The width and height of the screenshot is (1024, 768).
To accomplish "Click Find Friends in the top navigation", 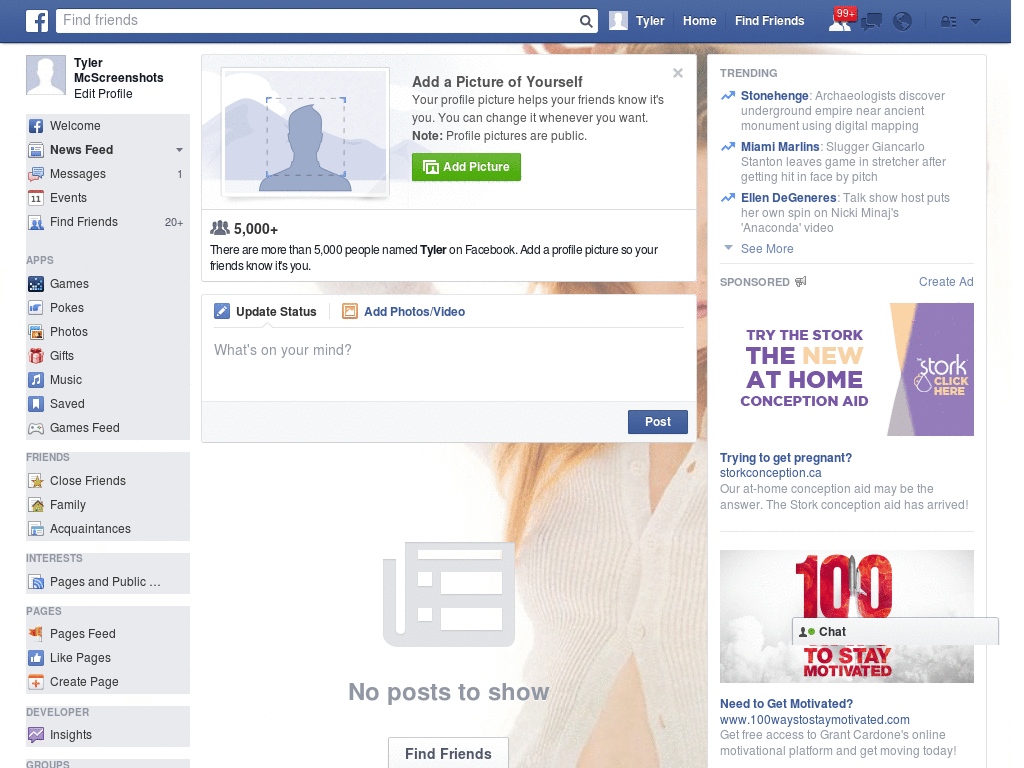I will 769,21.
